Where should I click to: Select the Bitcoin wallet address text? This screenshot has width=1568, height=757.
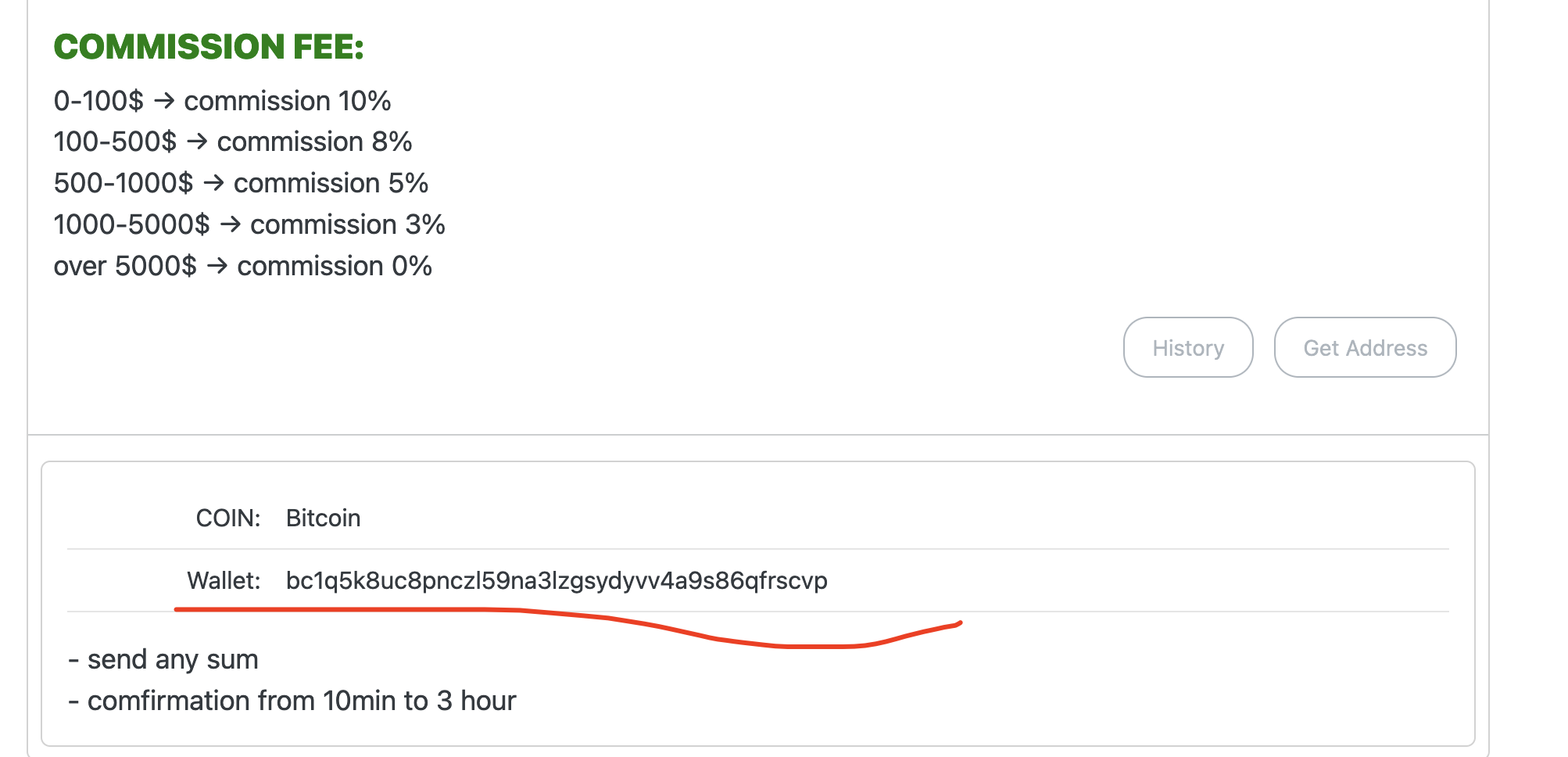[x=557, y=581]
